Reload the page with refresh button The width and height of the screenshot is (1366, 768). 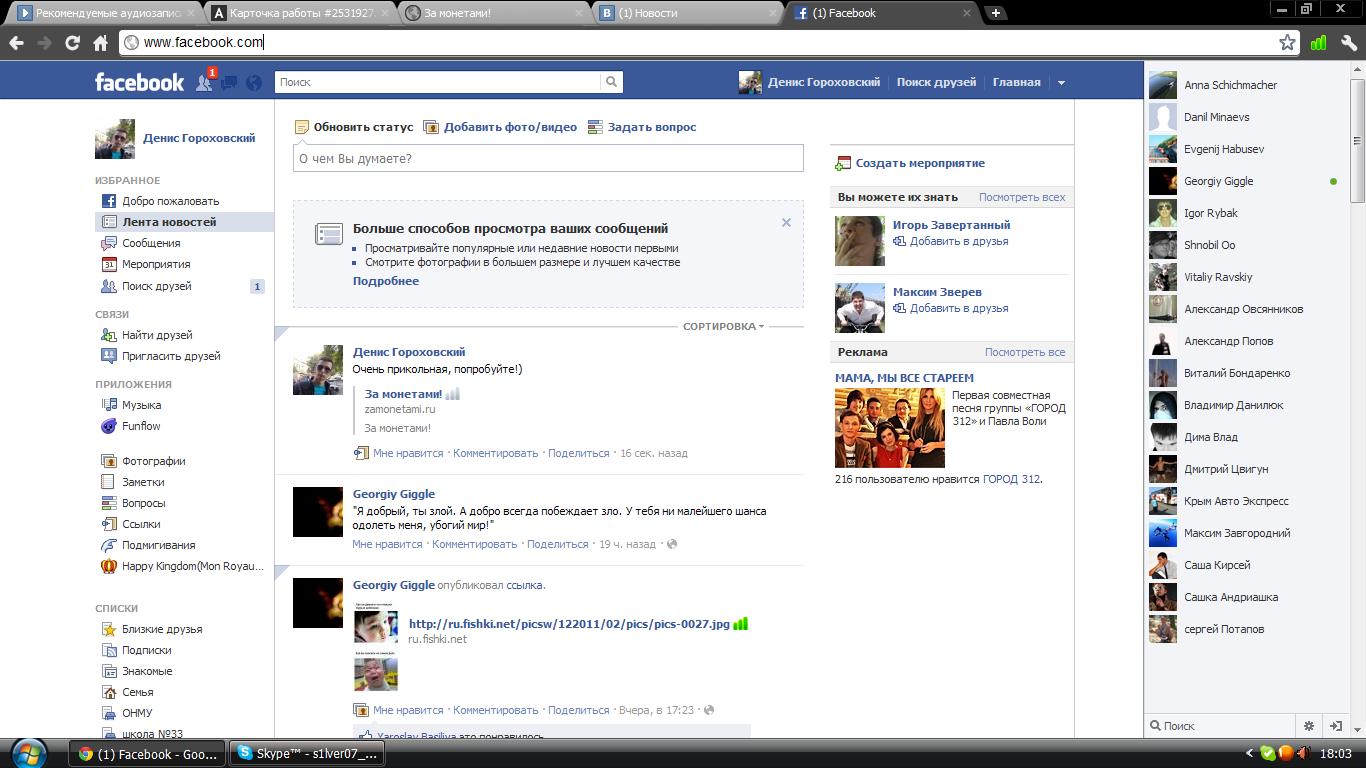click(x=72, y=43)
